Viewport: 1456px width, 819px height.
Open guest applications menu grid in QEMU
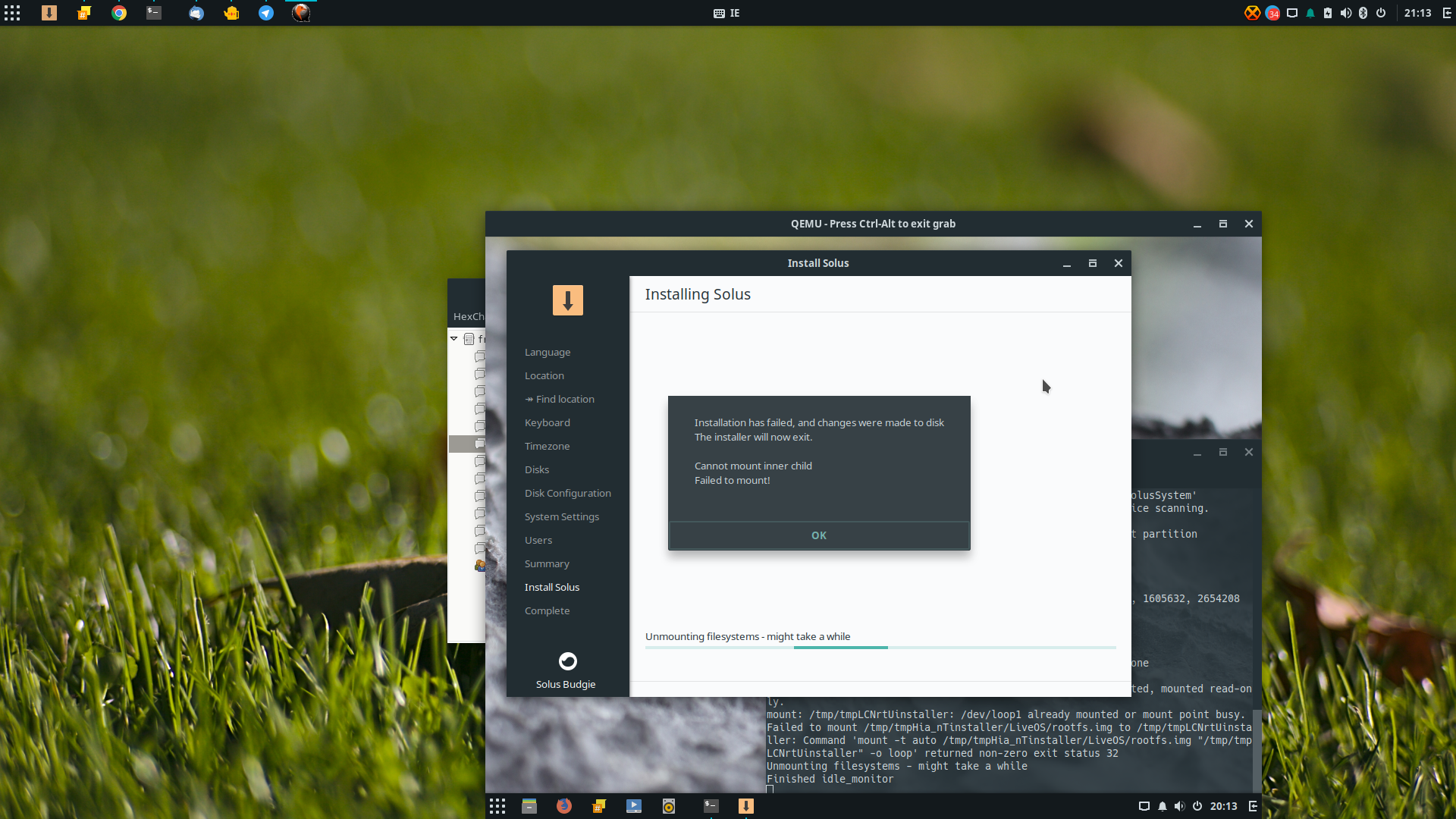coord(497,806)
